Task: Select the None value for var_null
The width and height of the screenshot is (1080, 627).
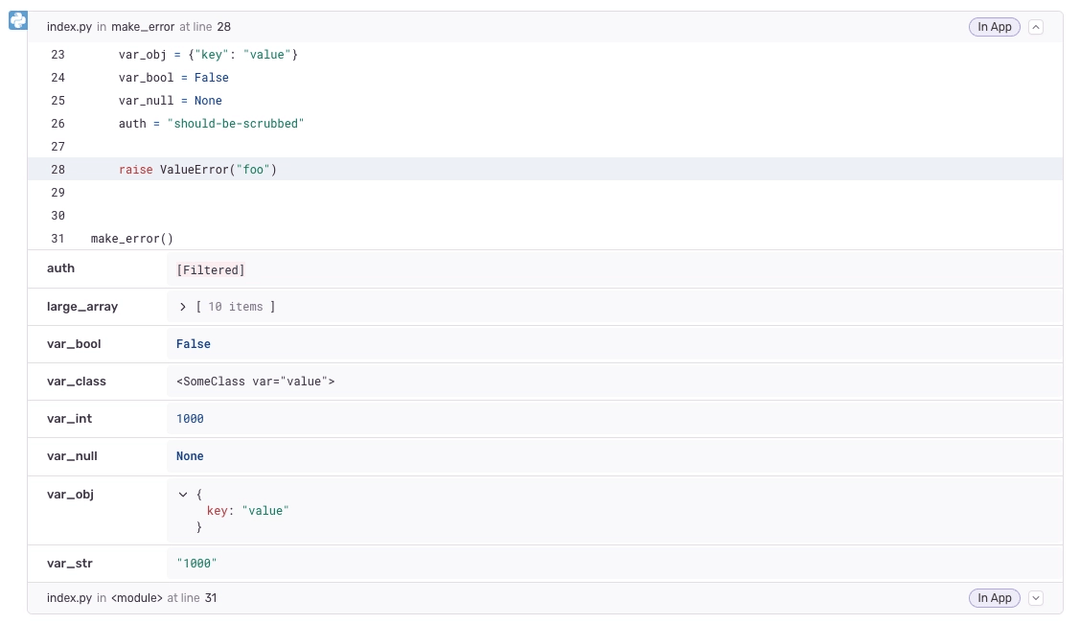Action: pyautogui.click(x=190, y=455)
